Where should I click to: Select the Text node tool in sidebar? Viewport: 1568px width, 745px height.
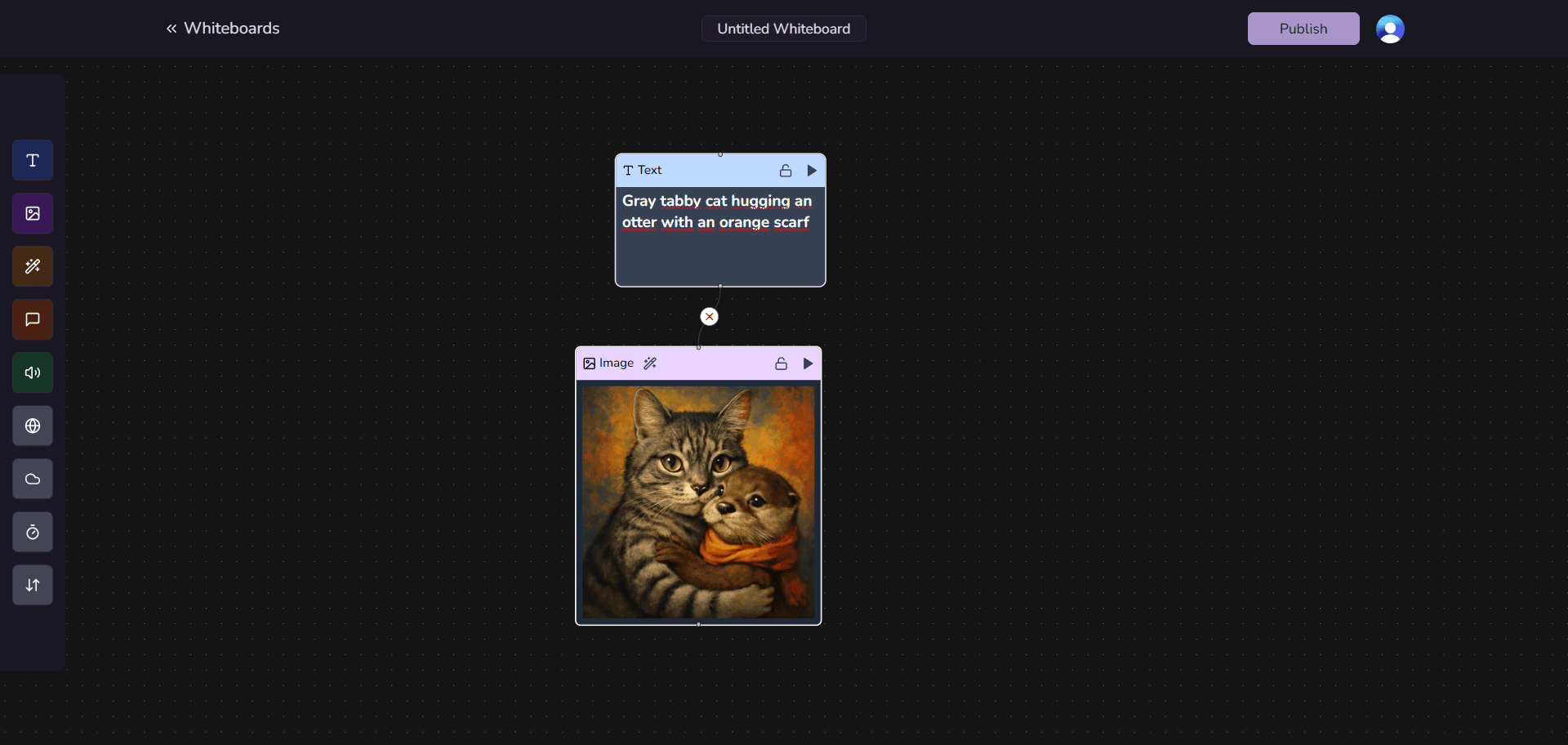(33, 160)
